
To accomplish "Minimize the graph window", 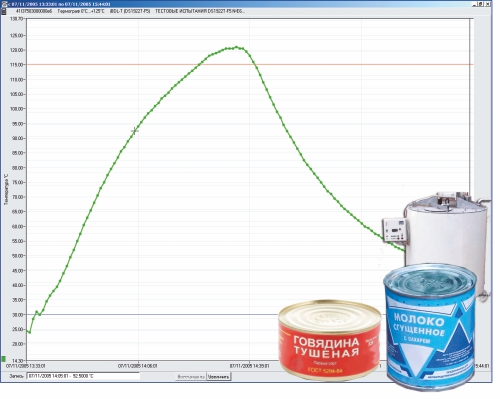I will click(x=475, y=4).
